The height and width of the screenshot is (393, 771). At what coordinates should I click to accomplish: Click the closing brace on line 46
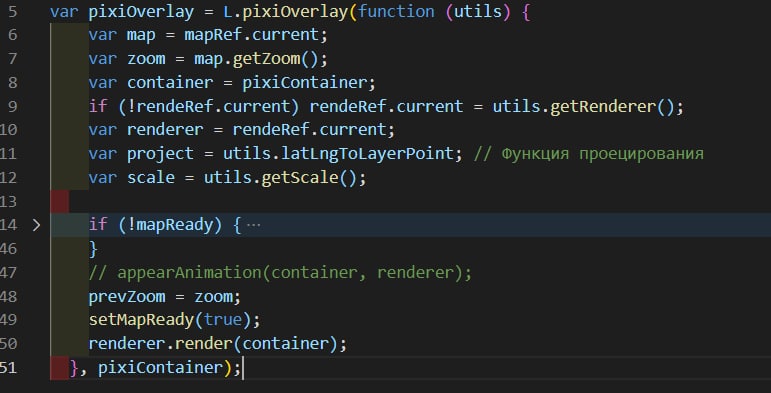click(93, 249)
